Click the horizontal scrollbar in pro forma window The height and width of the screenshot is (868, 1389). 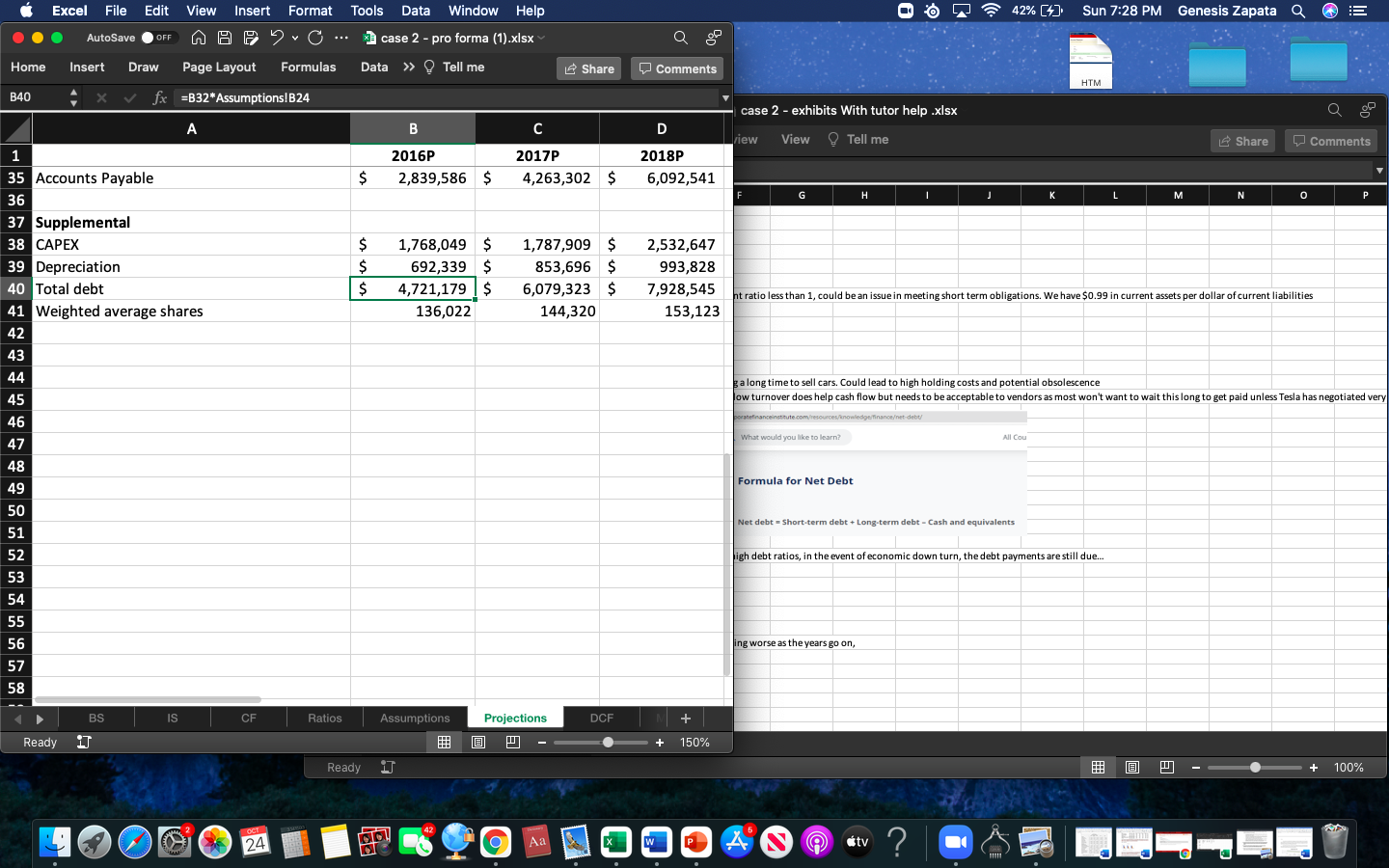coord(148,700)
